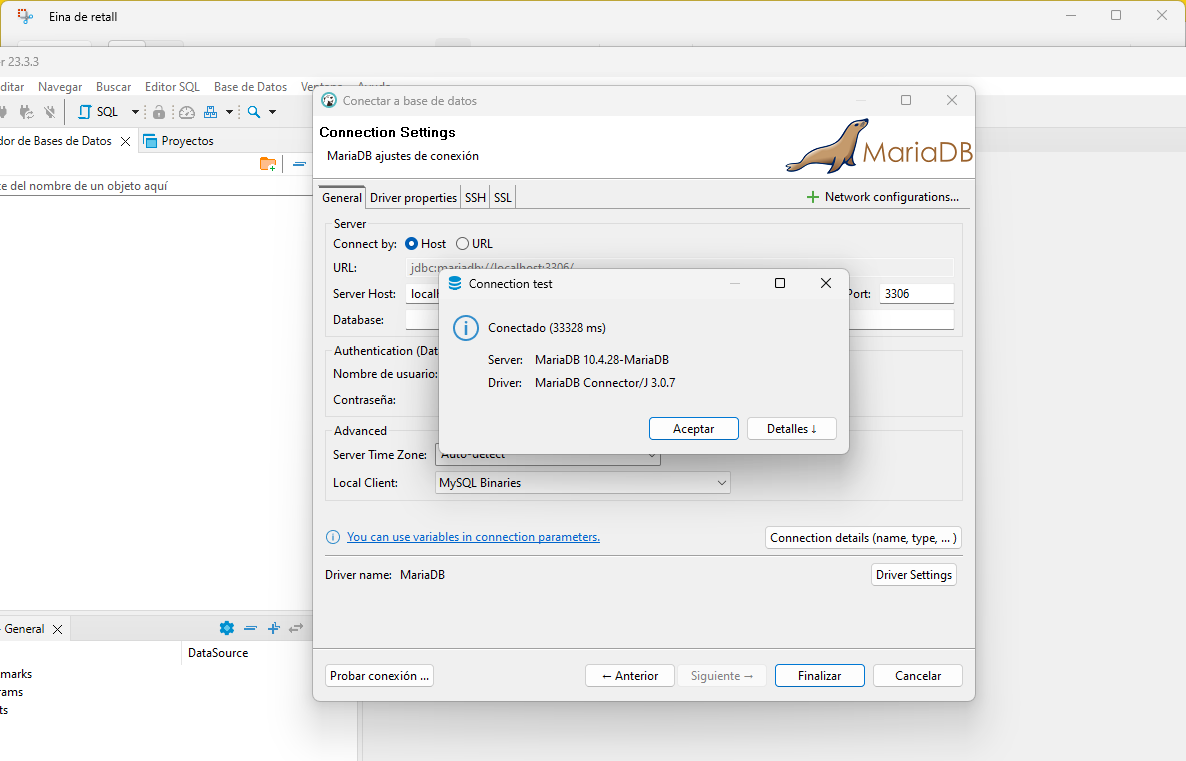The width and height of the screenshot is (1186, 761).
Task: Create new folder in database navigator
Action: tap(267, 164)
